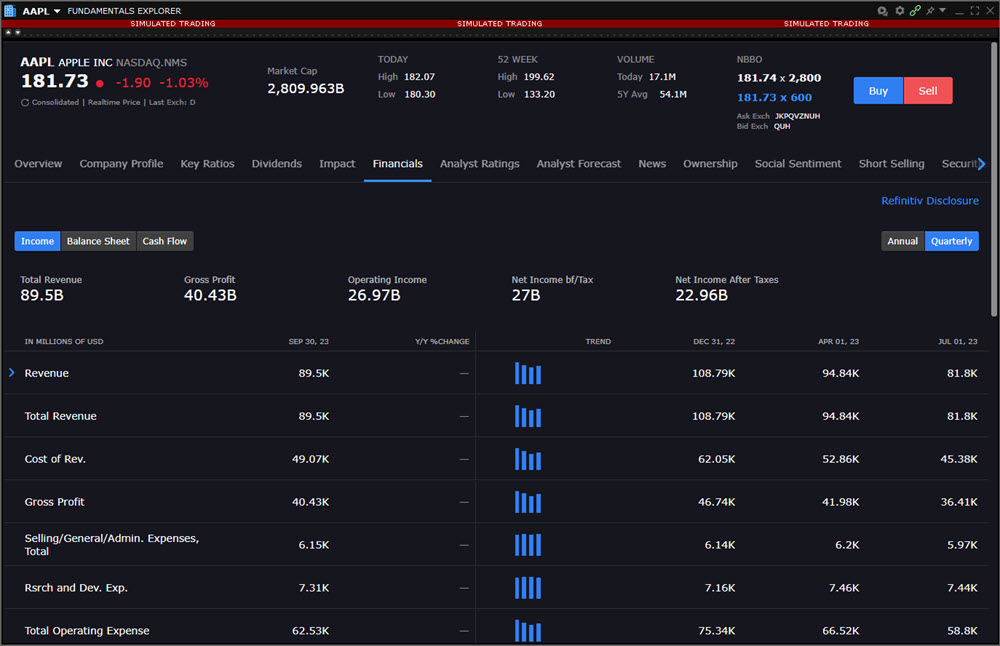1000x646 pixels.
Task: Click the Market Cap value 2,809.963B
Action: point(305,89)
